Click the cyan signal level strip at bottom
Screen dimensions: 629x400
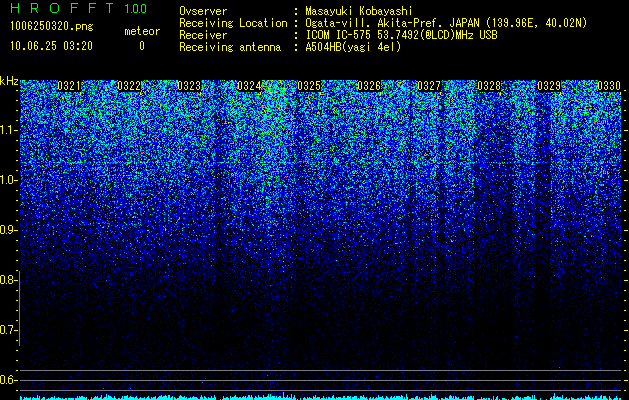[x=321, y=397]
